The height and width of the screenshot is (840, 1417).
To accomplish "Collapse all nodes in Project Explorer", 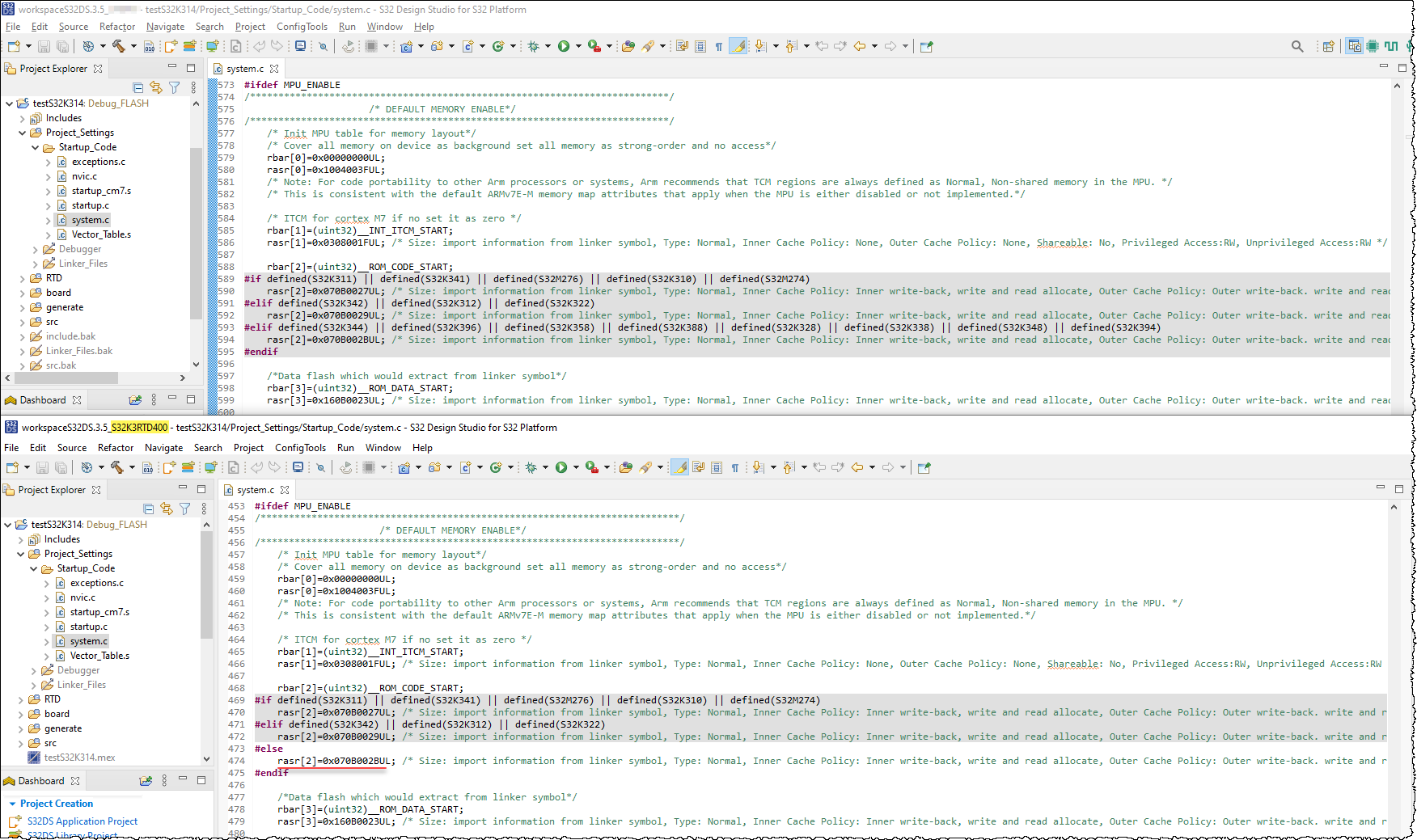I will click(137, 87).
